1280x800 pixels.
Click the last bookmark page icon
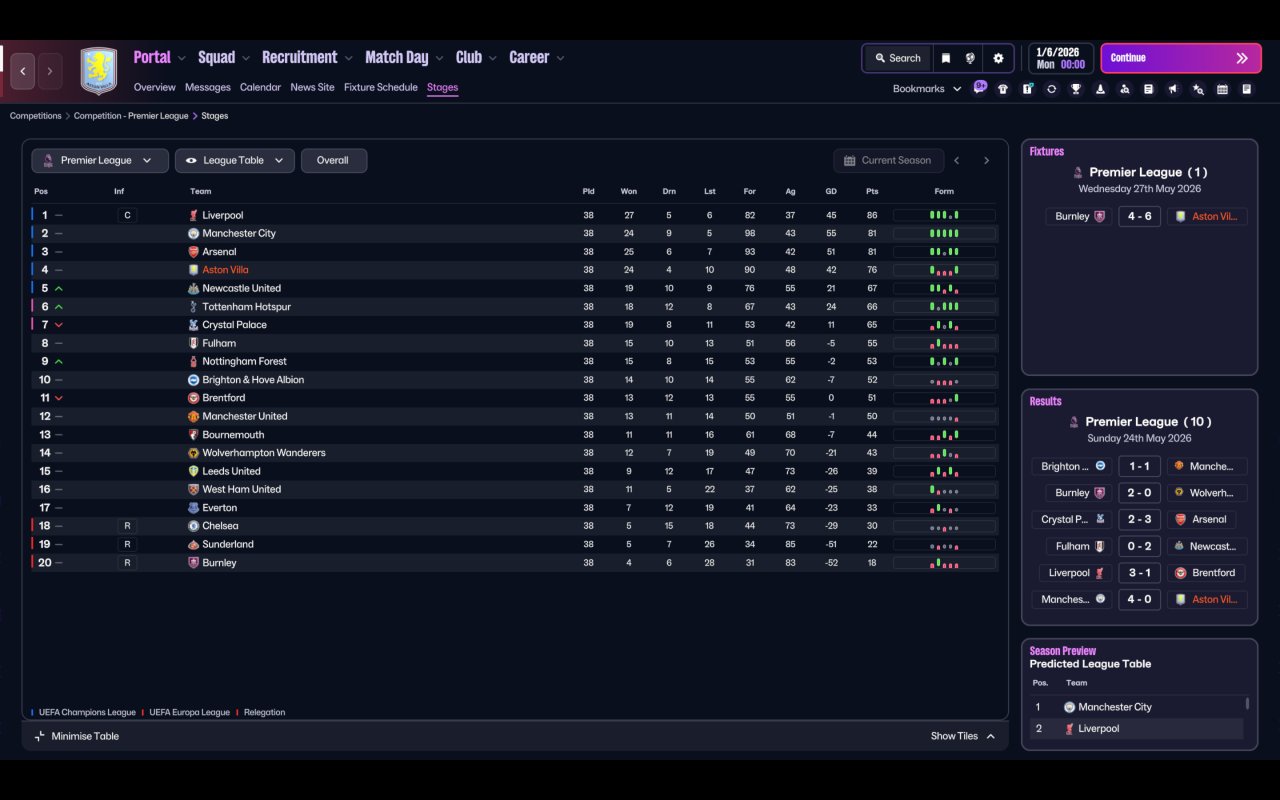point(1247,89)
